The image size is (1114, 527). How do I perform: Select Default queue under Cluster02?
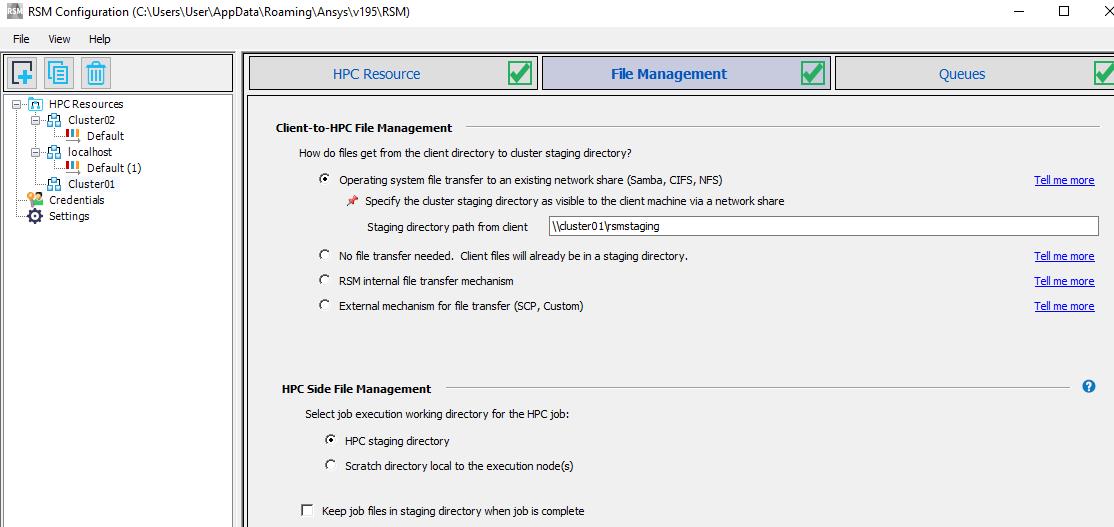(105, 136)
